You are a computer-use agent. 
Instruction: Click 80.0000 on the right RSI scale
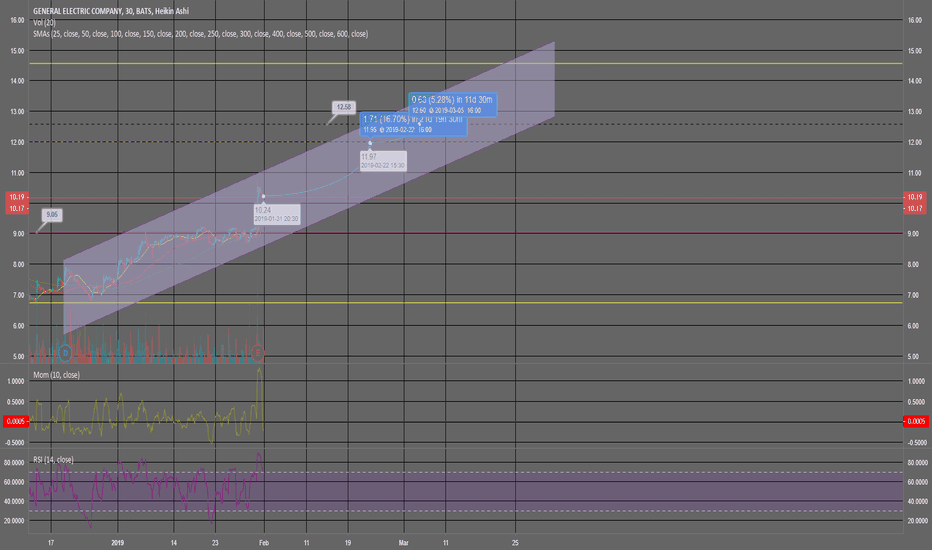(917, 463)
